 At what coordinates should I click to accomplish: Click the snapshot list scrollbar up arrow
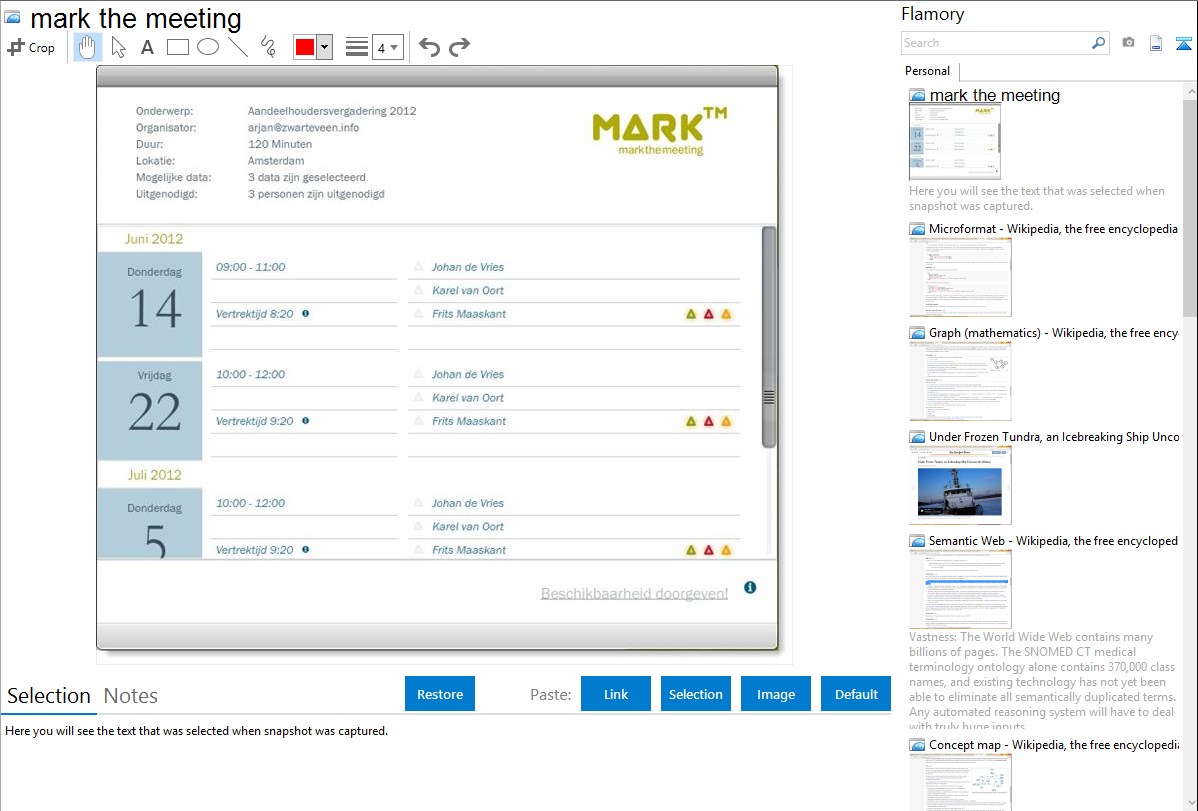(x=1190, y=92)
